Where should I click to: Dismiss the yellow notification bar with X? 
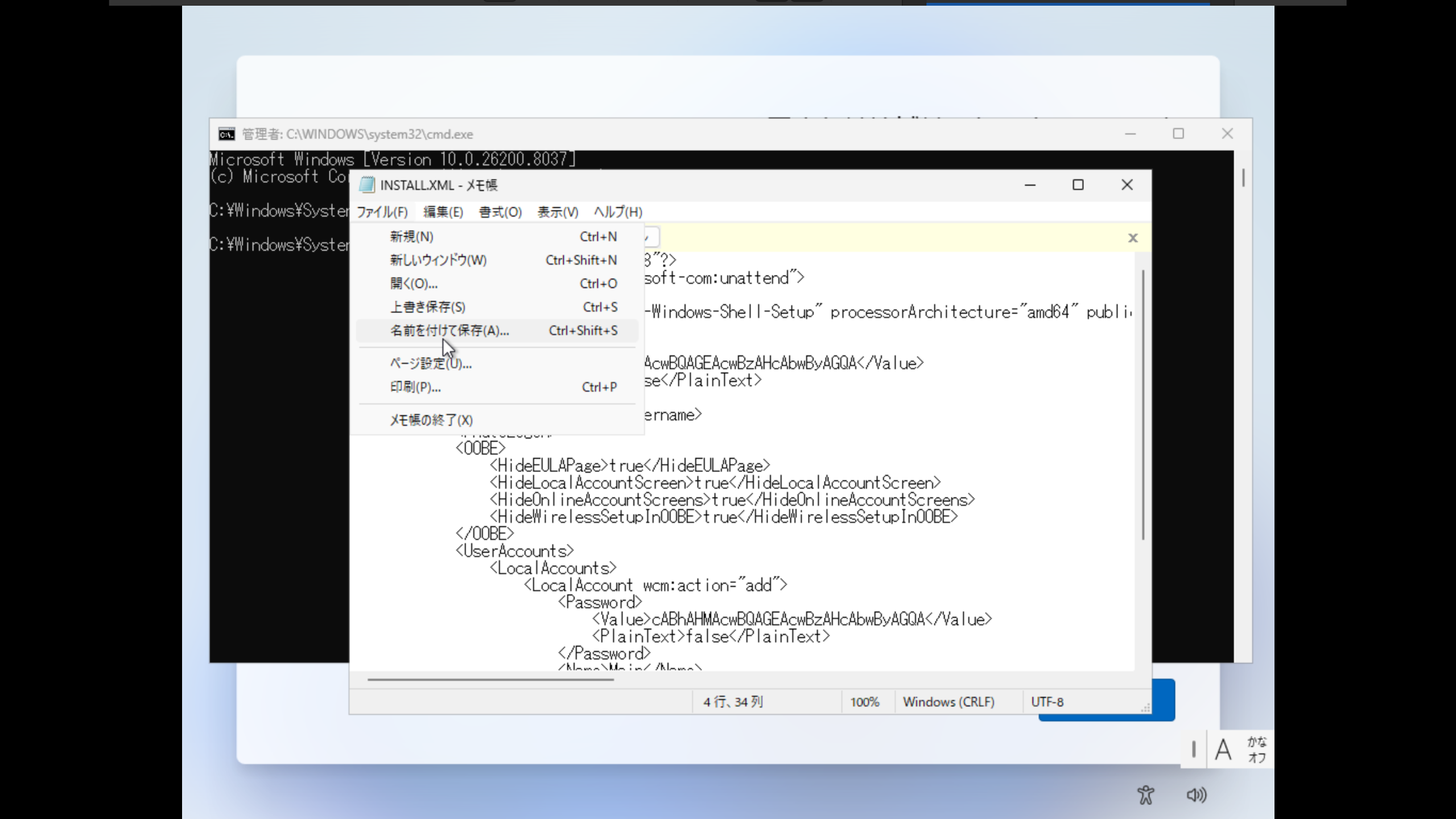coord(1133,238)
